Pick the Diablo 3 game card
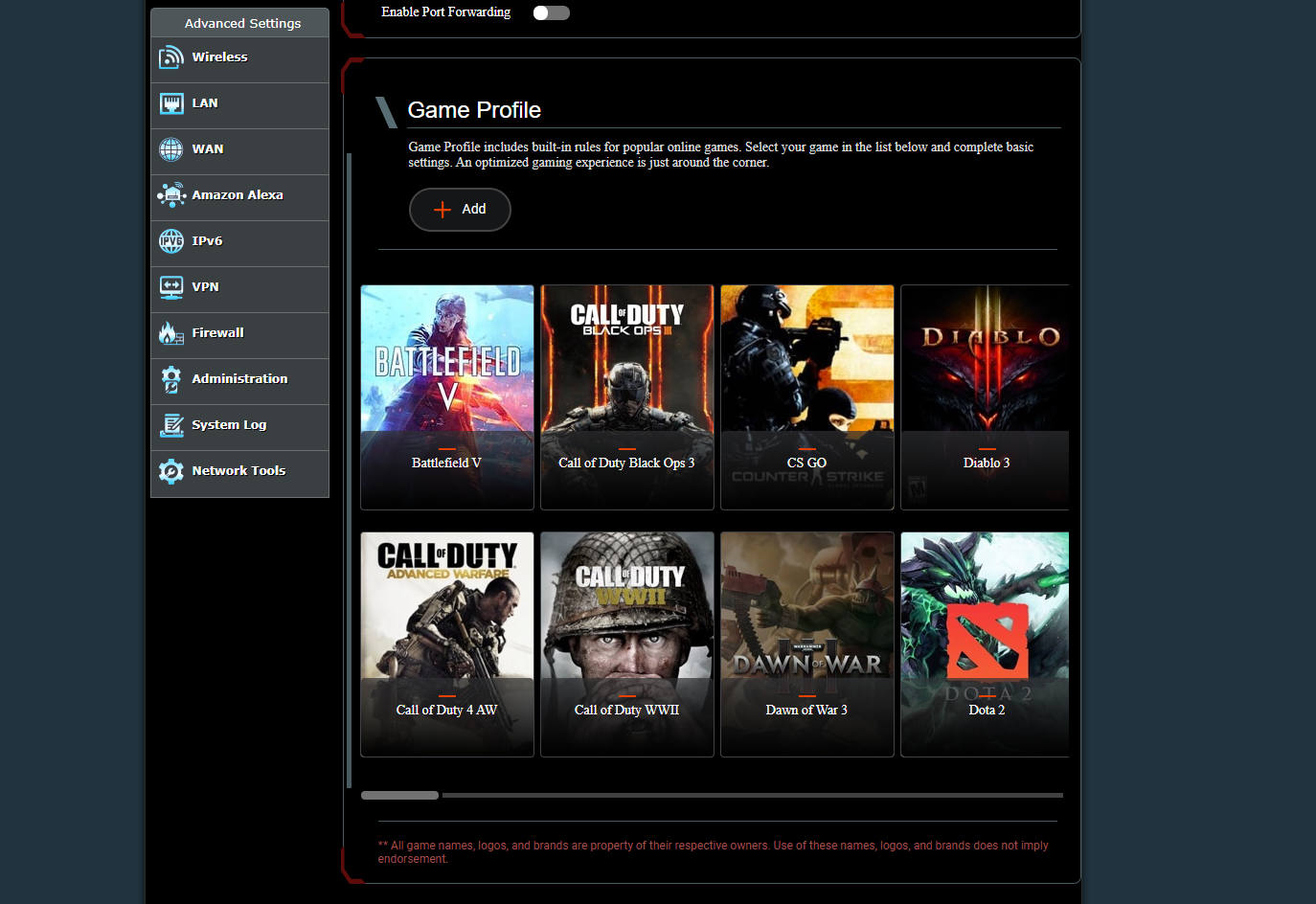This screenshot has height=904, width=1316. [x=985, y=397]
